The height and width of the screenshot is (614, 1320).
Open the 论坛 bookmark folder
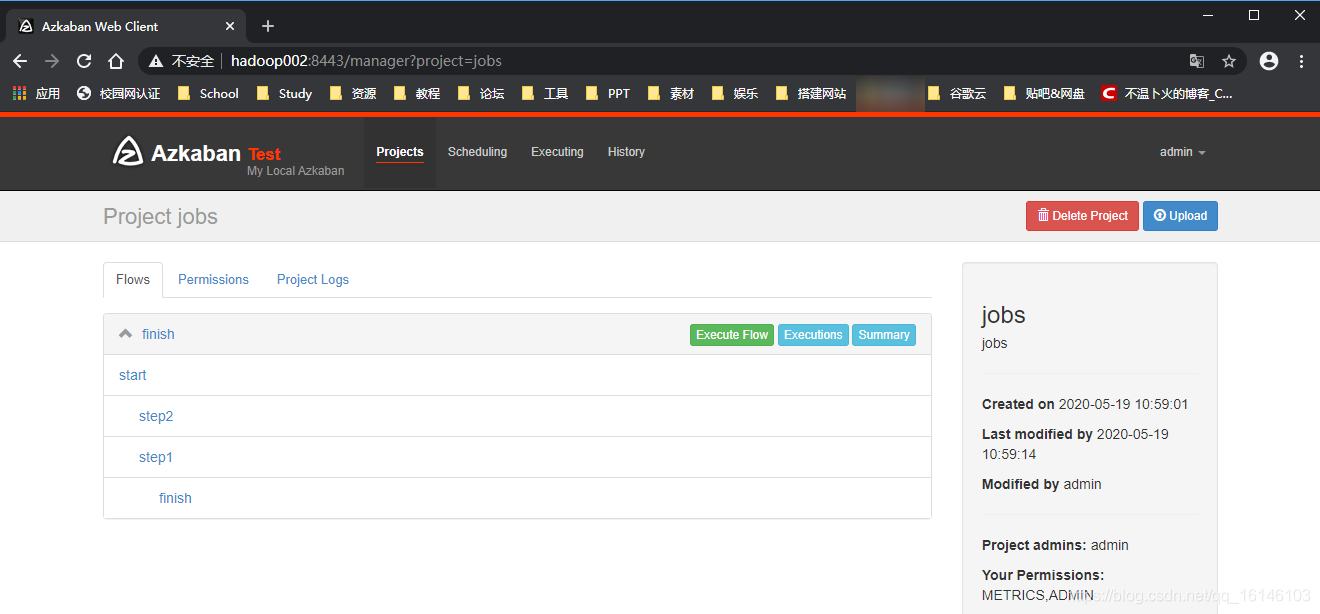tap(481, 93)
